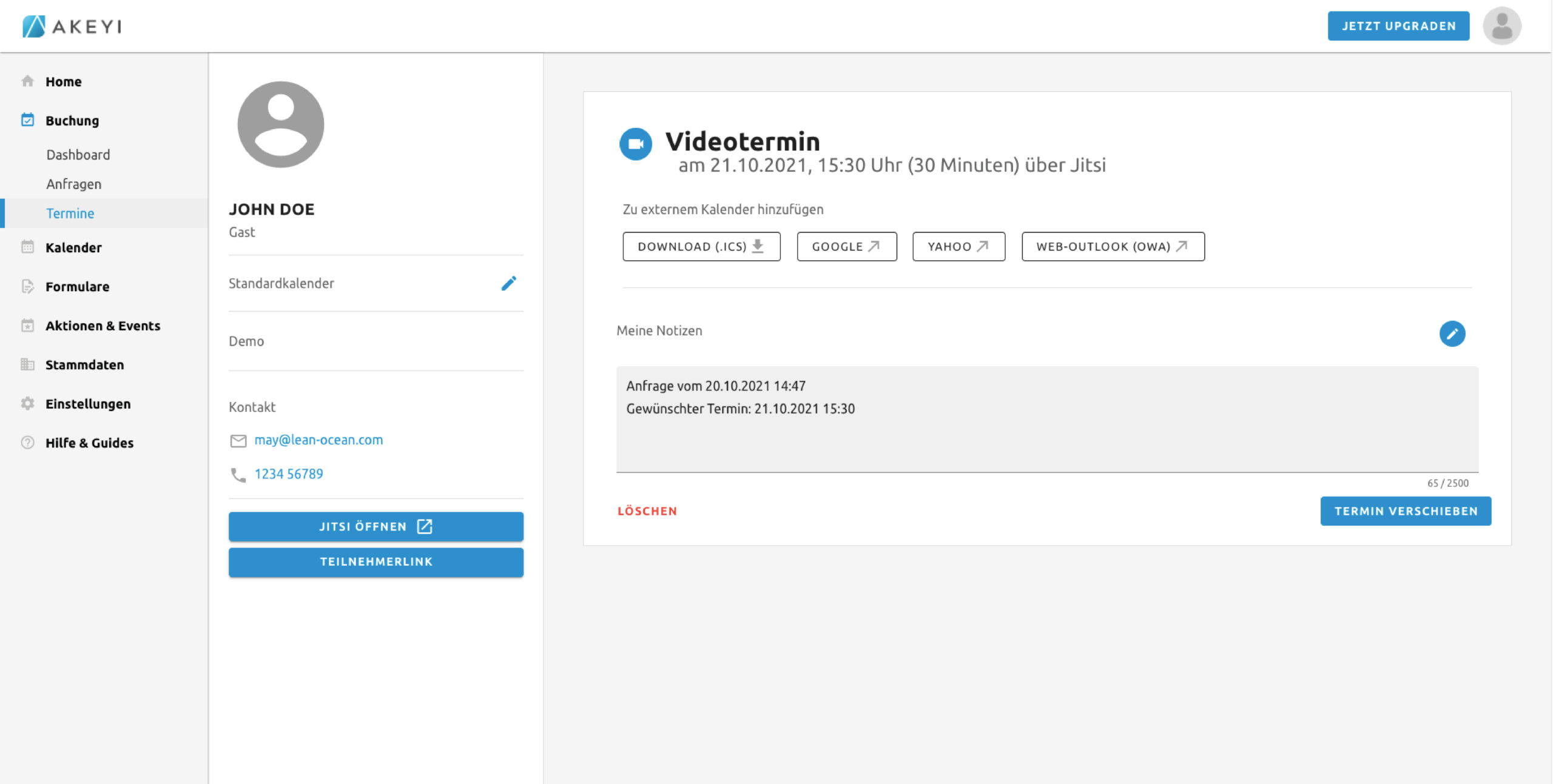
Task: Click the phone icon beside phone number
Action: pyautogui.click(x=238, y=475)
